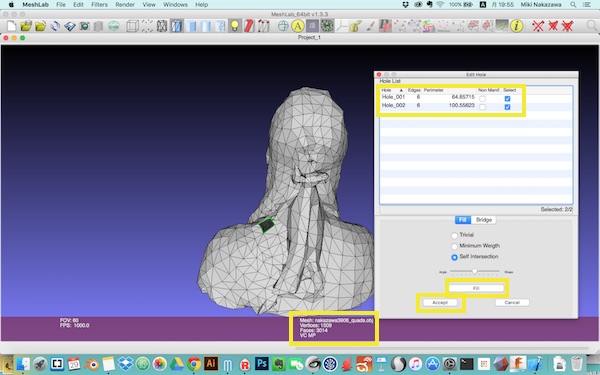Switch to the Fill tab

[x=463, y=220]
